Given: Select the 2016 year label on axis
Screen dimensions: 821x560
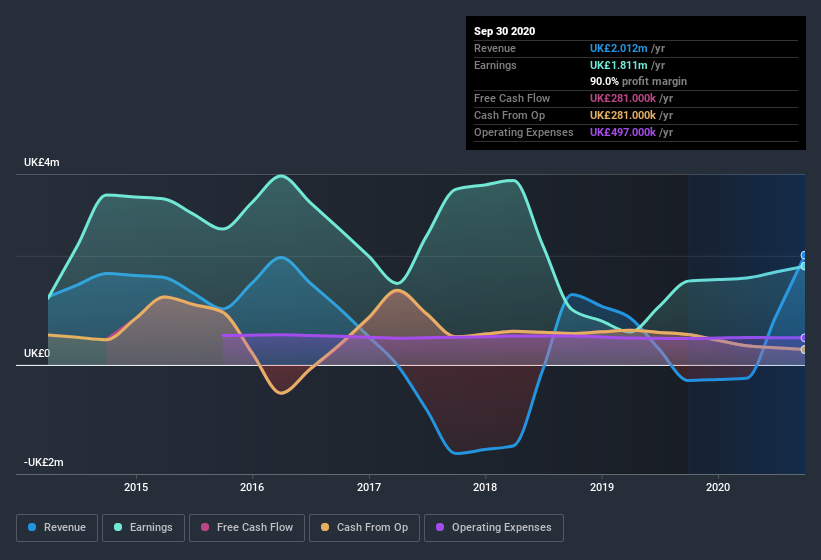Looking at the screenshot, I should tap(252, 487).
